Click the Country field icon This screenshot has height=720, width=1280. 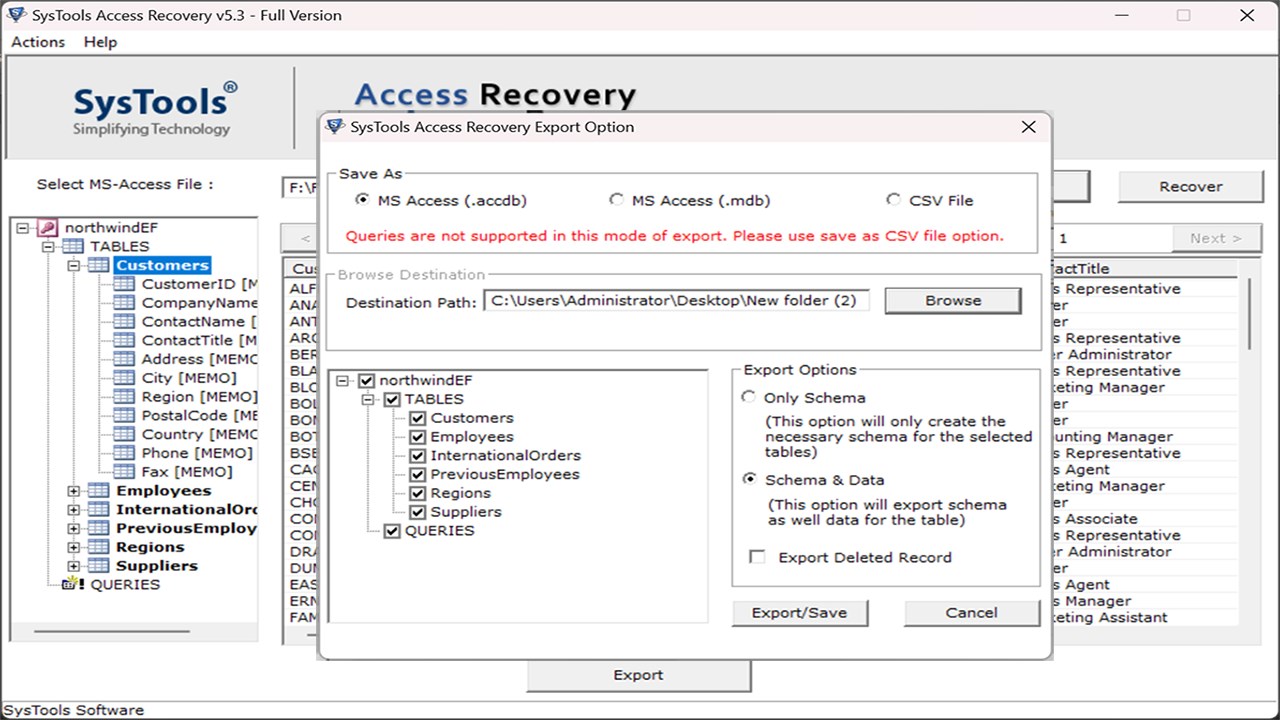pyautogui.click(x=124, y=434)
